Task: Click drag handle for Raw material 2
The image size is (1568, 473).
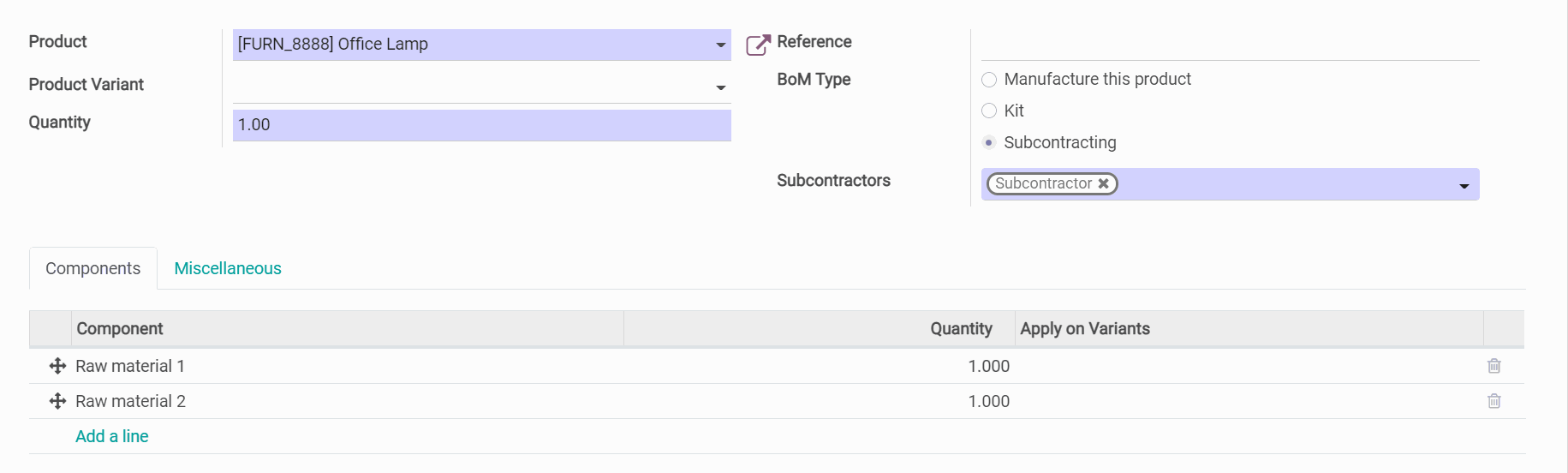Action: tap(57, 401)
